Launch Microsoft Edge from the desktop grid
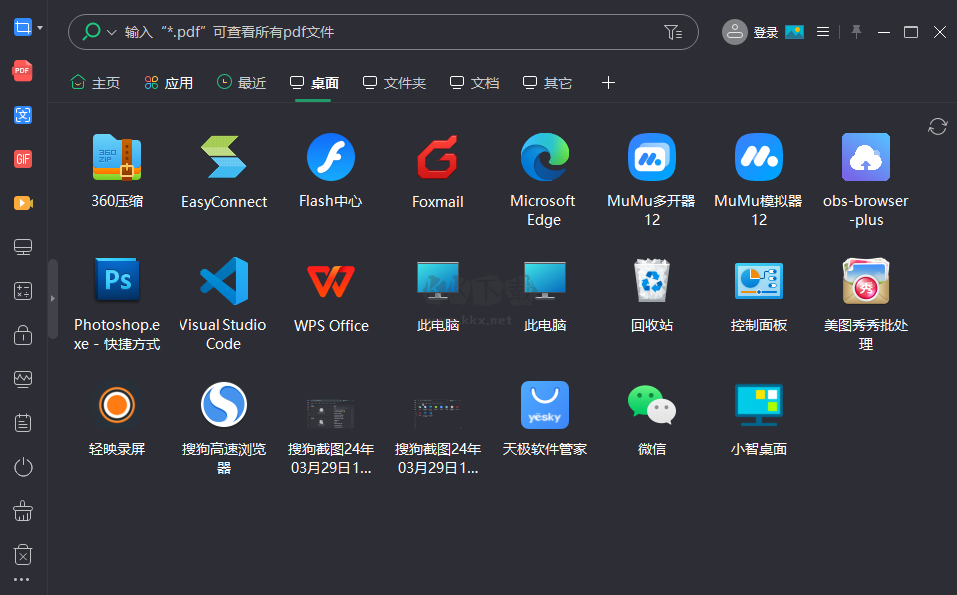The width and height of the screenshot is (957, 595). 544,157
